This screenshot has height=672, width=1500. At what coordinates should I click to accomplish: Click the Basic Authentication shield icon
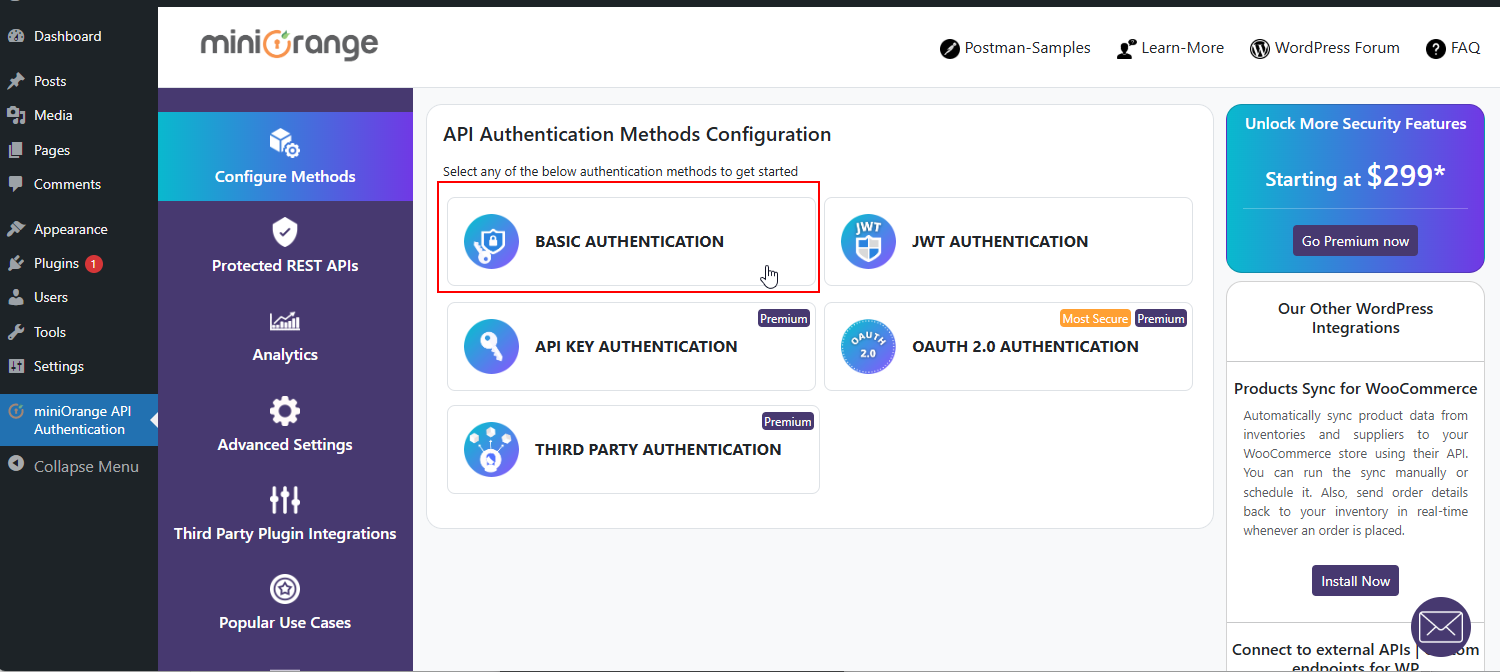[x=491, y=242]
